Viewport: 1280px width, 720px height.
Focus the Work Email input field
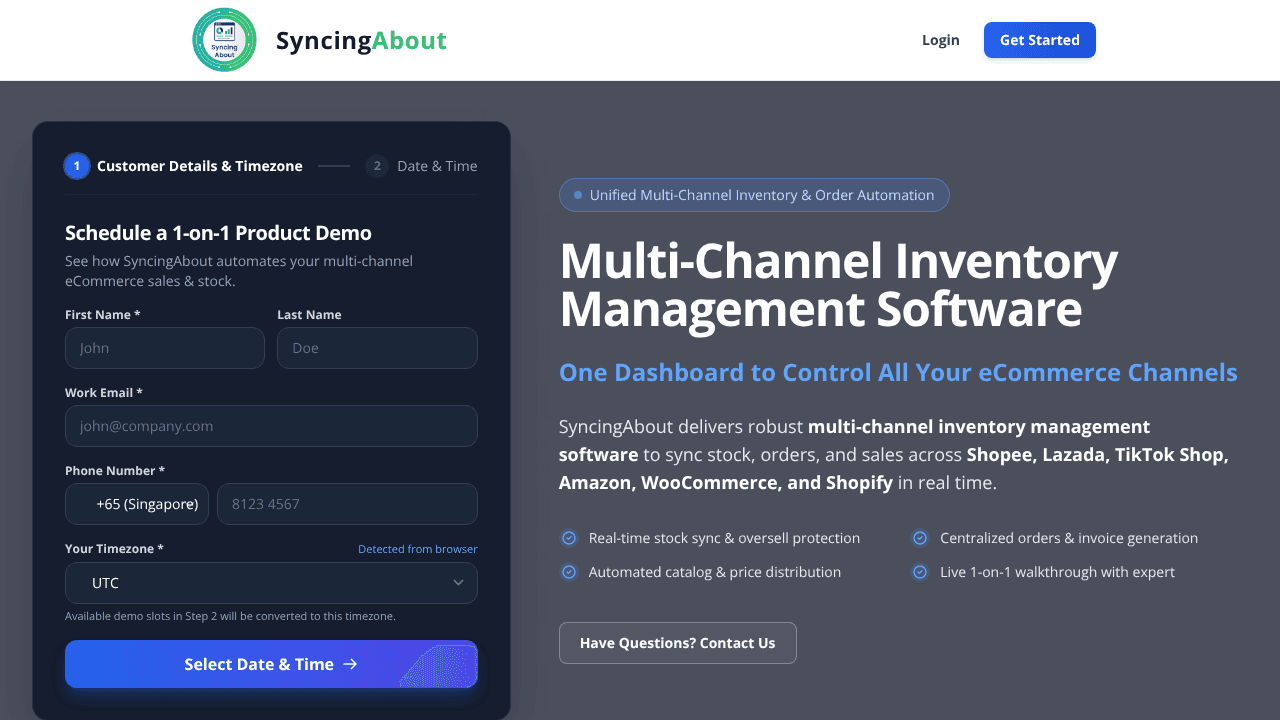click(x=271, y=426)
